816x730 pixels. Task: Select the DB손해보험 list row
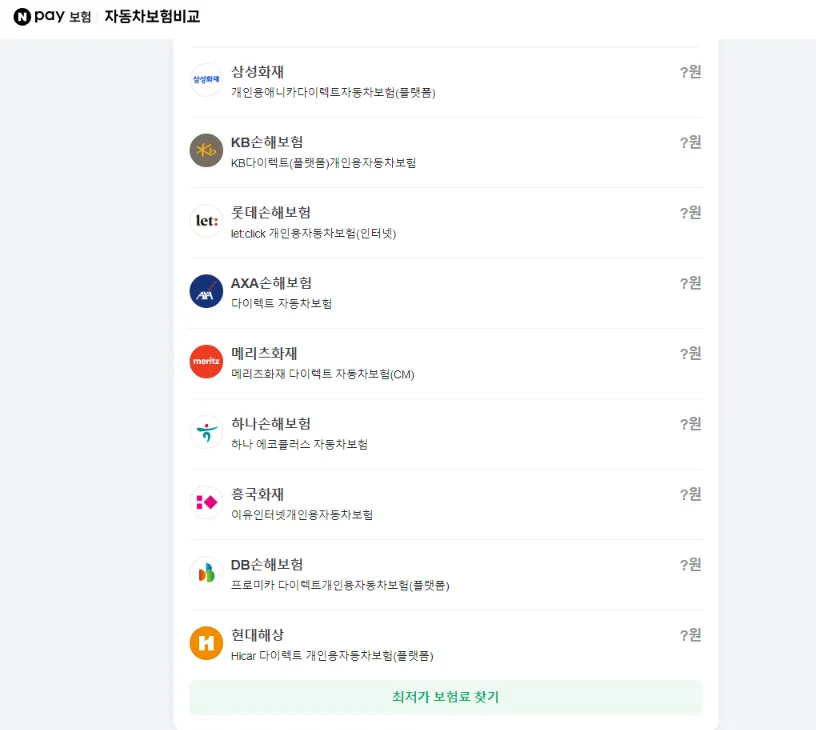tap(440, 572)
